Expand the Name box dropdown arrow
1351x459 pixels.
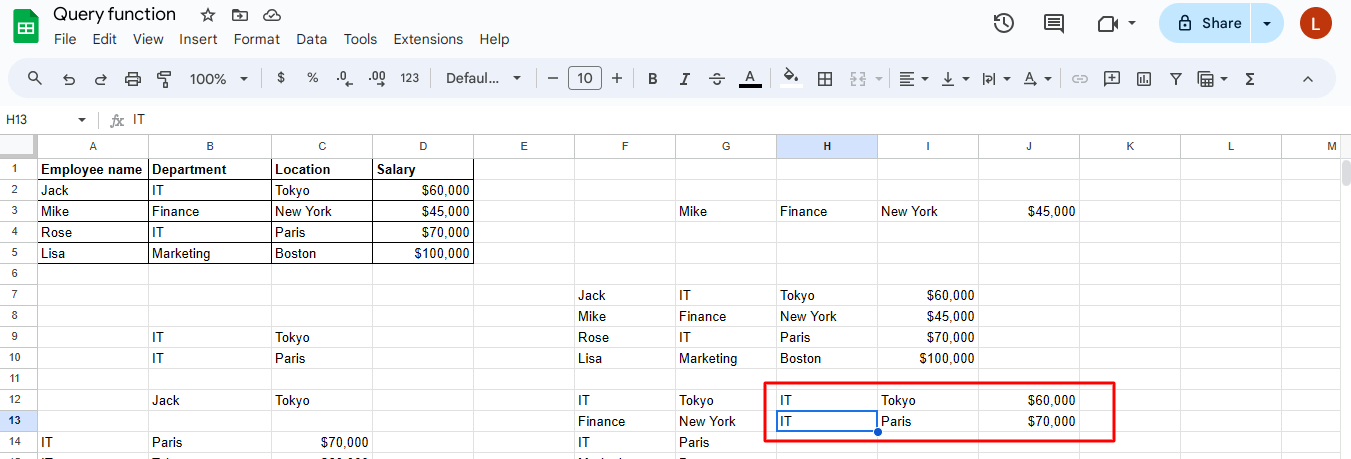pyautogui.click(x=82, y=120)
